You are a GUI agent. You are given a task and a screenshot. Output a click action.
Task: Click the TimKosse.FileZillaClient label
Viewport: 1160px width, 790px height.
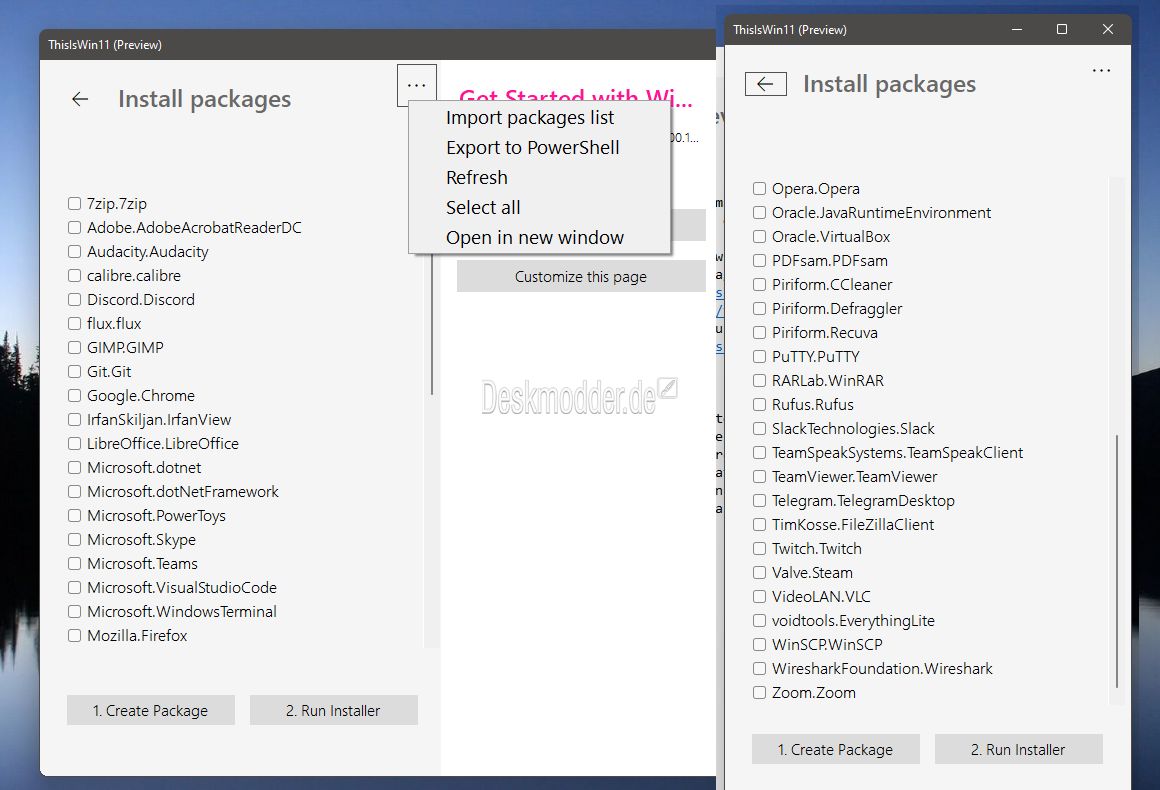click(x=853, y=524)
